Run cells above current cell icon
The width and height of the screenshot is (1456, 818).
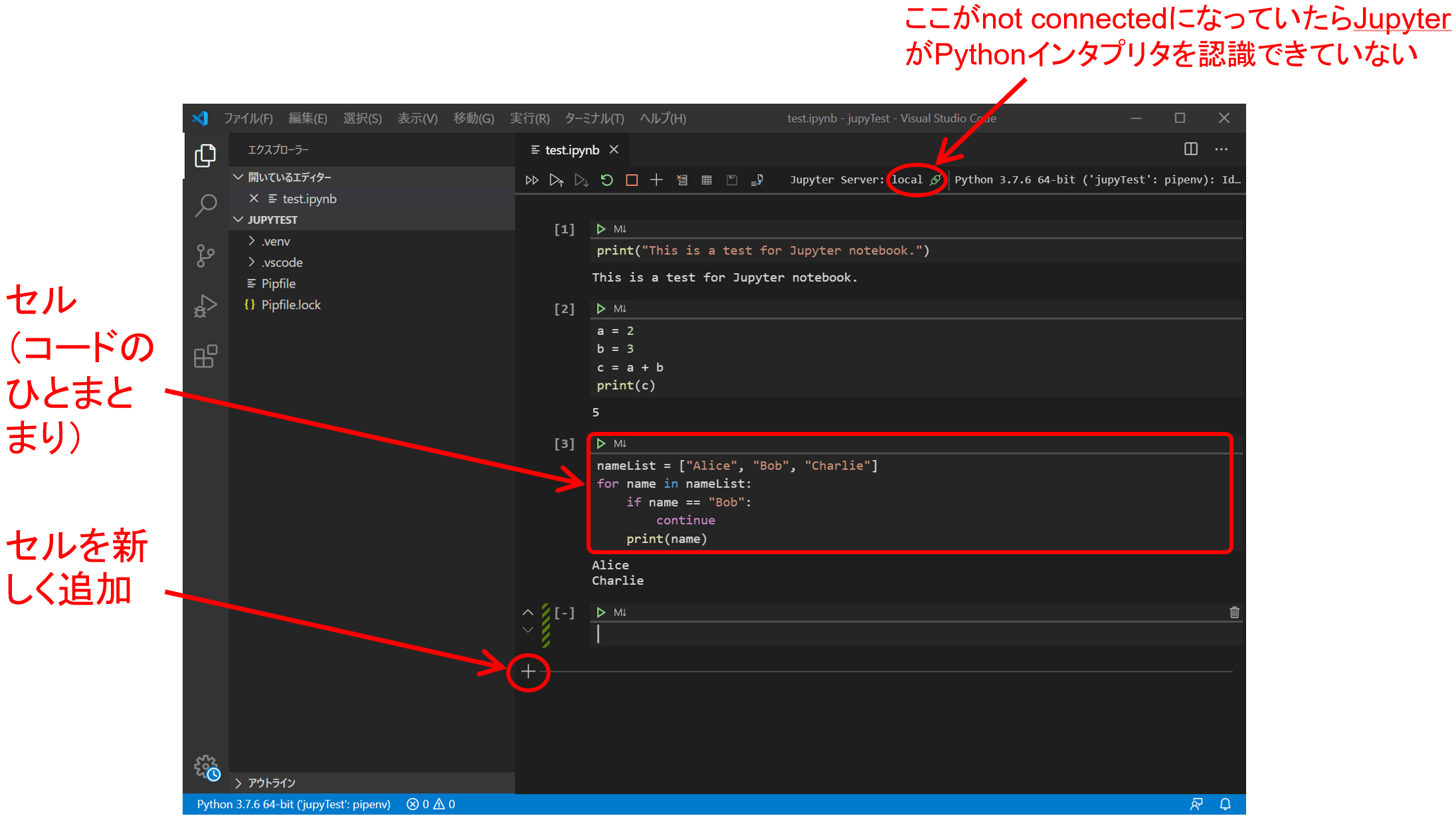click(557, 180)
